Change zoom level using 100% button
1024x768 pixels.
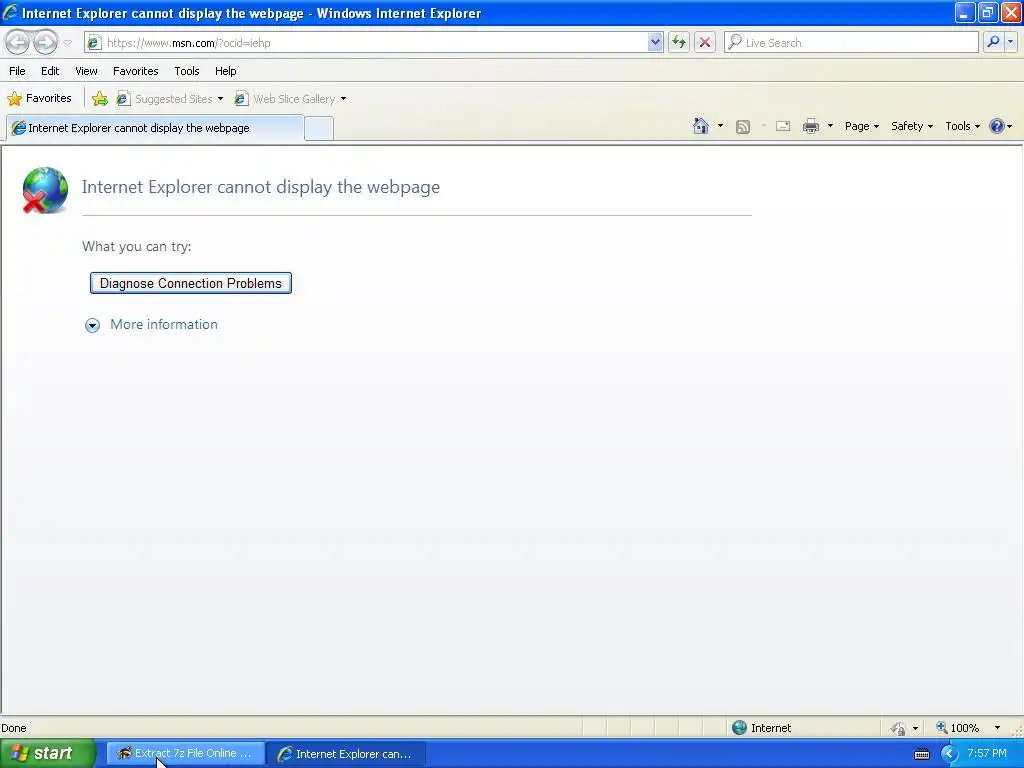957,728
